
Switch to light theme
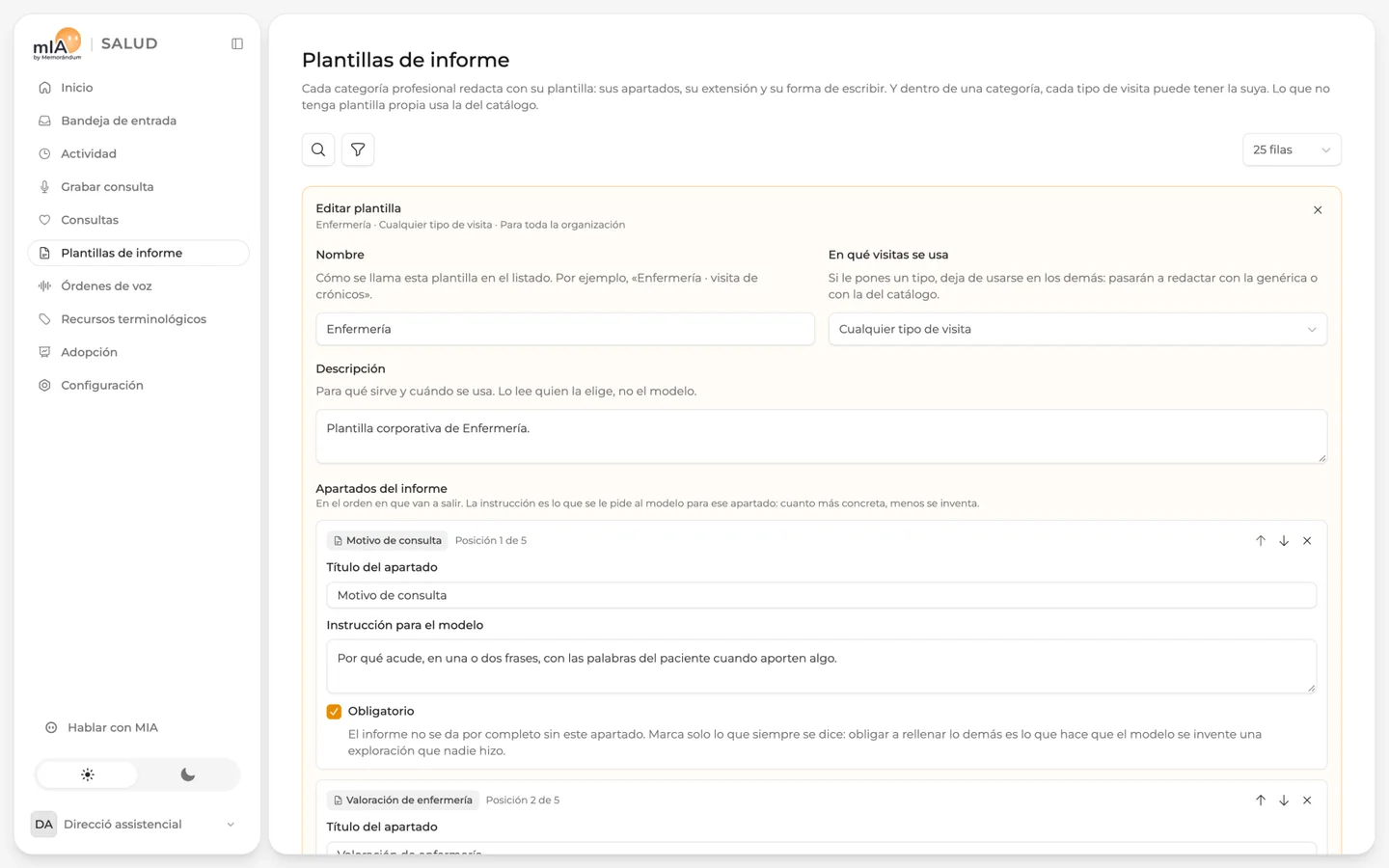(x=88, y=774)
